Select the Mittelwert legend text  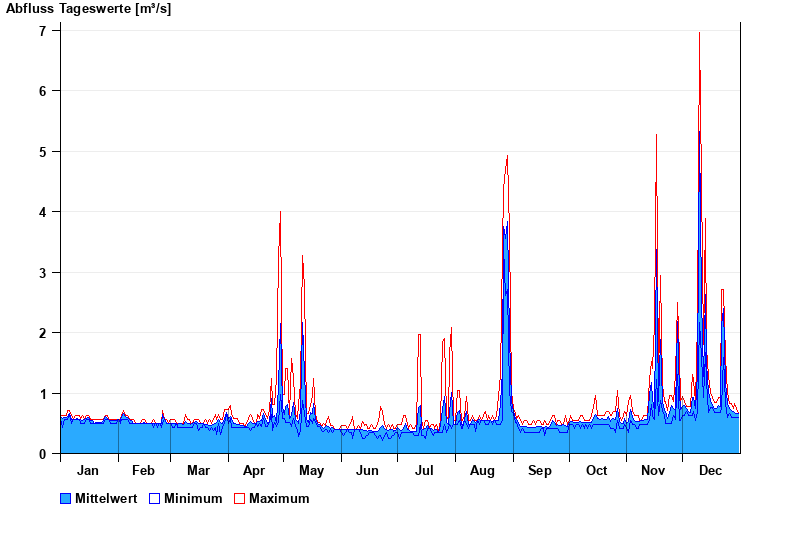pos(106,498)
